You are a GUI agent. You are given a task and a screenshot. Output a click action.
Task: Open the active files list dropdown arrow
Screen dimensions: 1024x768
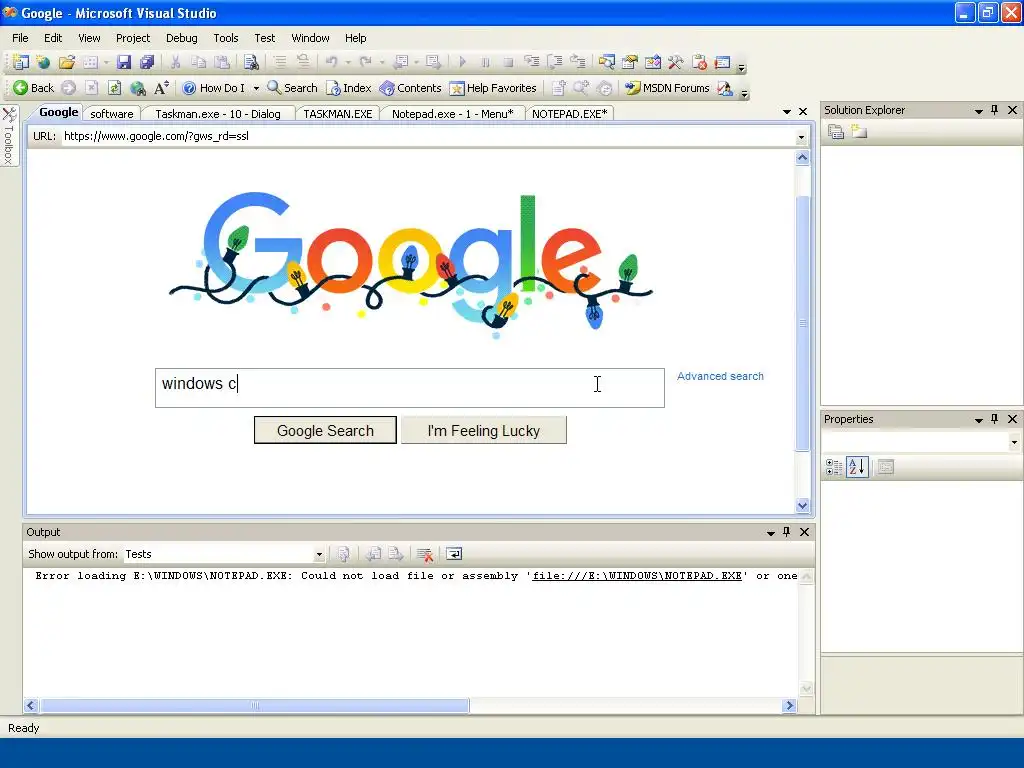787,112
